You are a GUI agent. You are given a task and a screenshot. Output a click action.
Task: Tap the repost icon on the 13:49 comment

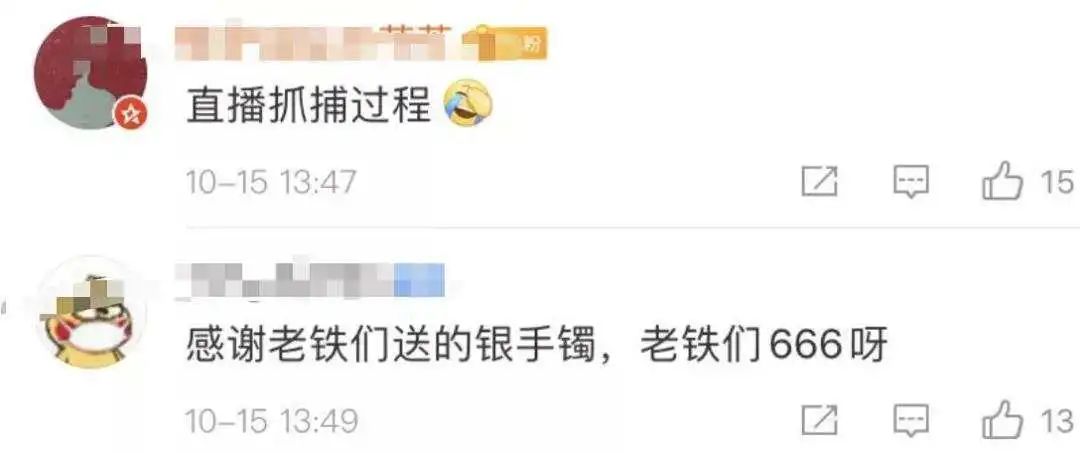click(820, 420)
